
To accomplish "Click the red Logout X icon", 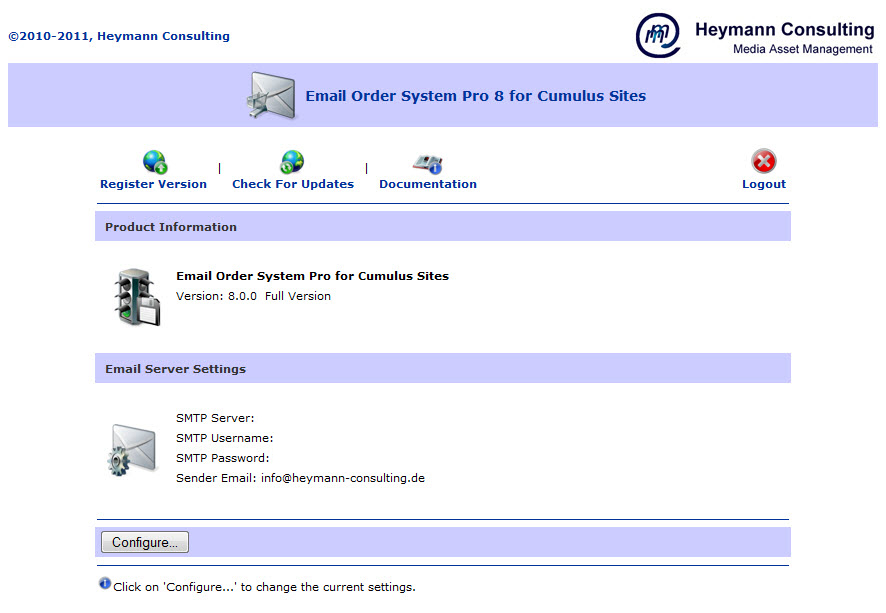I will tap(764, 161).
